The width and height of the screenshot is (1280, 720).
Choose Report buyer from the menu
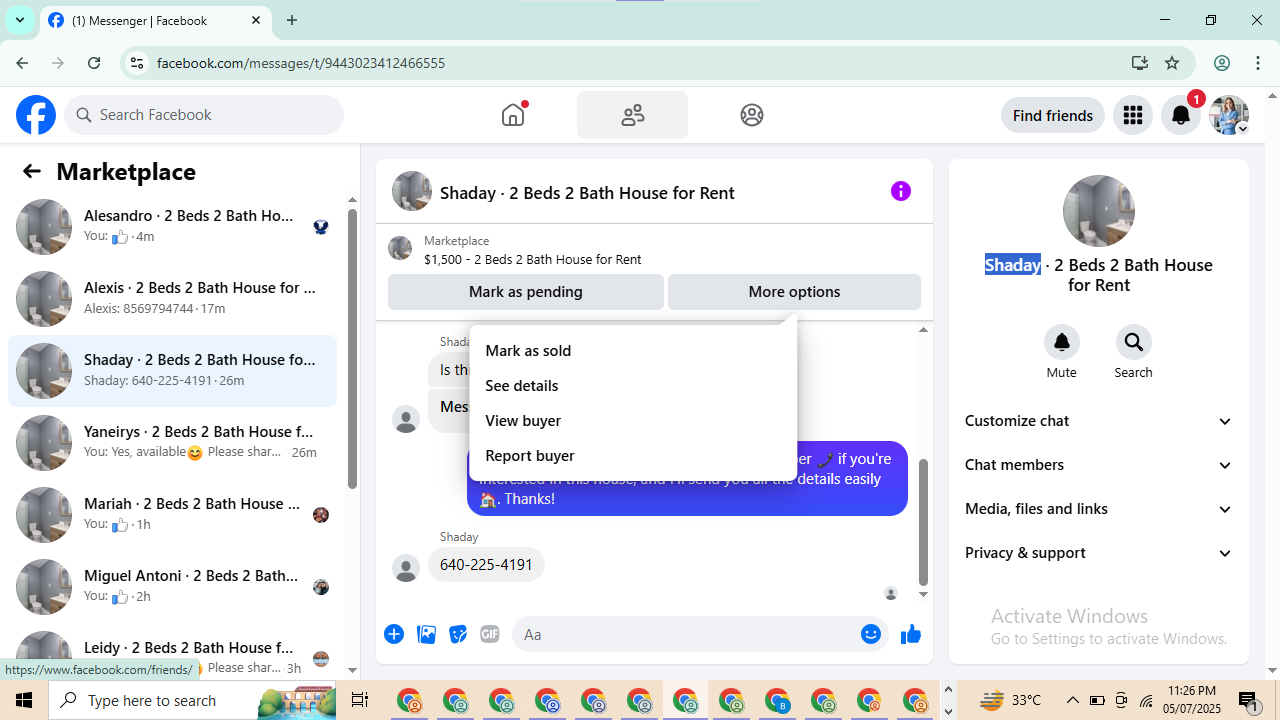[x=633, y=456]
